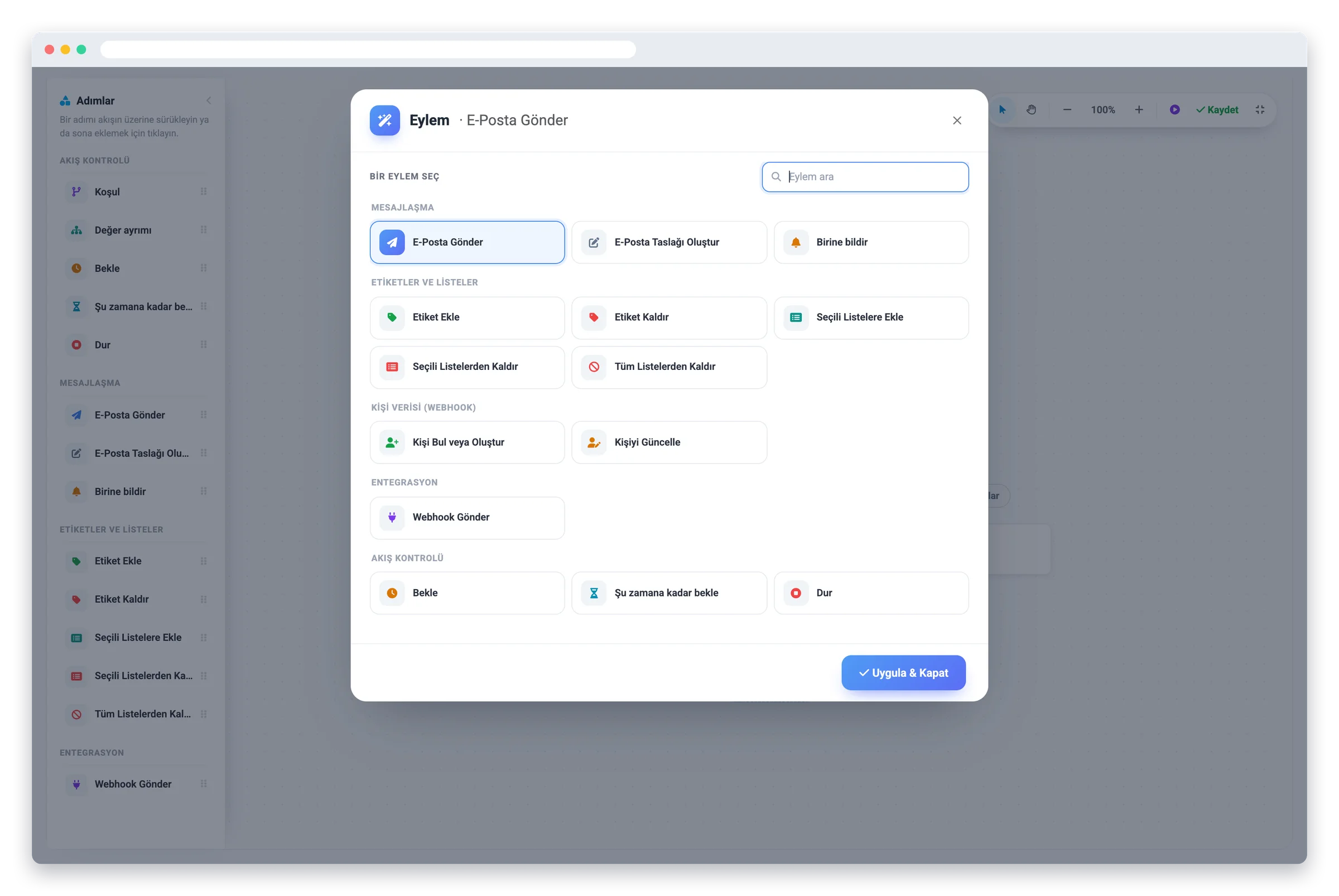The width and height of the screenshot is (1339, 896).
Task: Choose Seçili Listelere Ekle card
Action: 870,317
